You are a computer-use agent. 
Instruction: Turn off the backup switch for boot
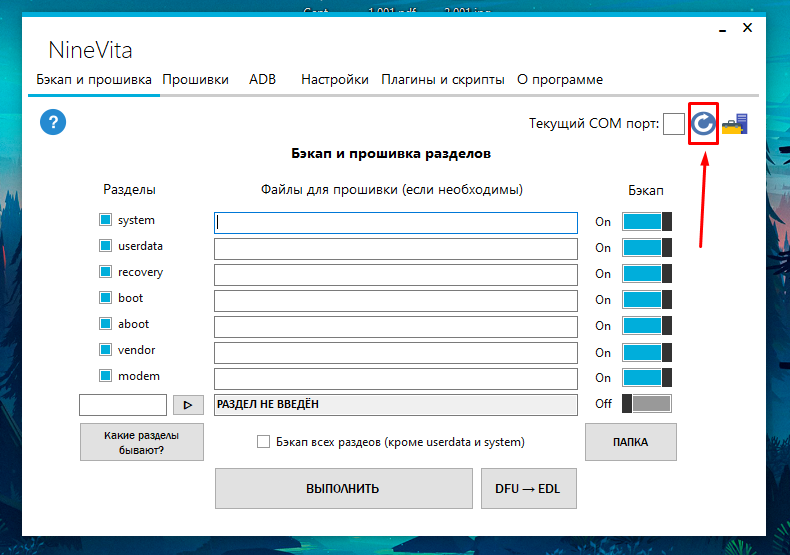[647, 300]
